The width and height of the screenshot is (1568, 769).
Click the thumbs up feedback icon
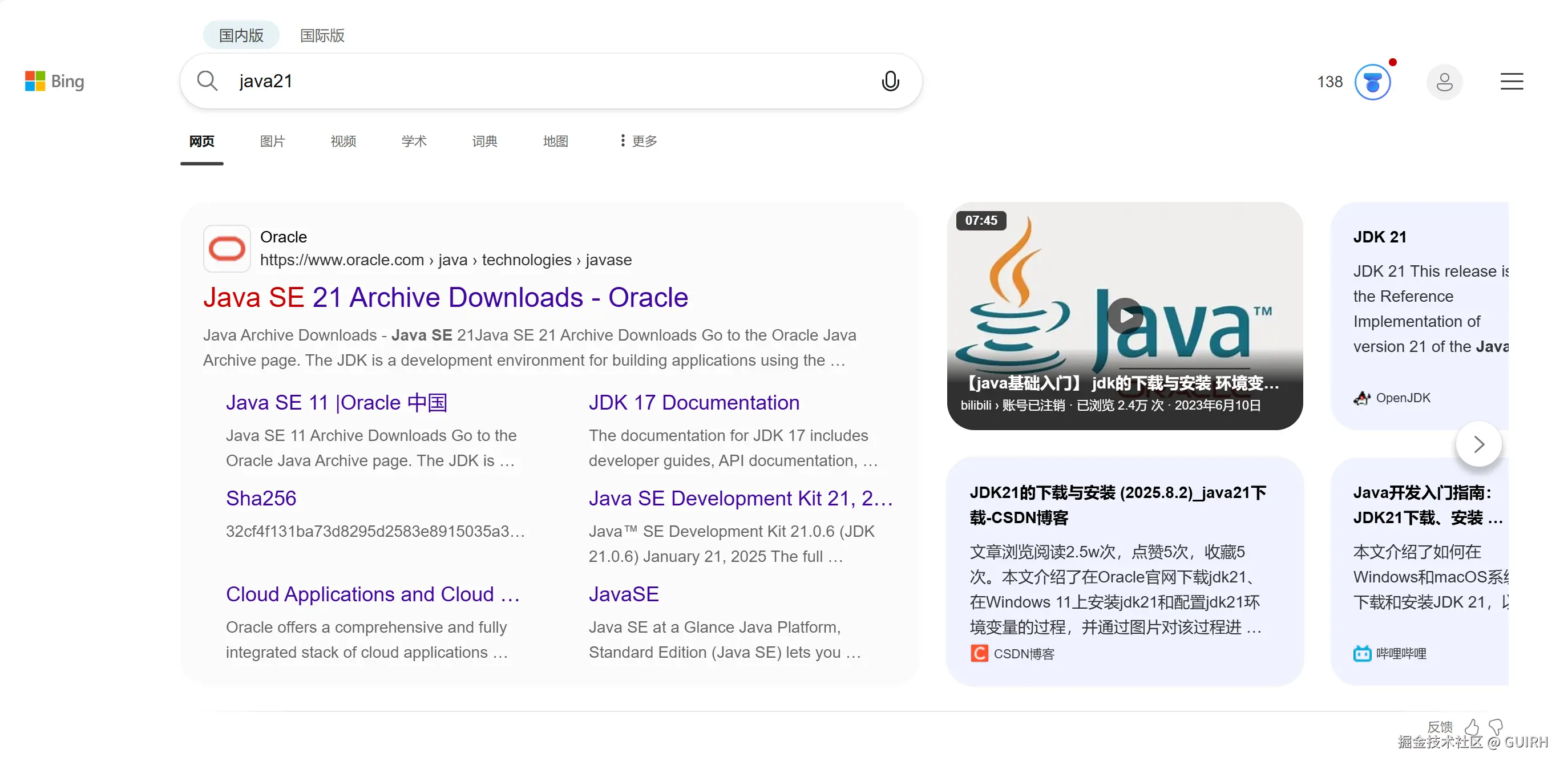click(x=1472, y=726)
